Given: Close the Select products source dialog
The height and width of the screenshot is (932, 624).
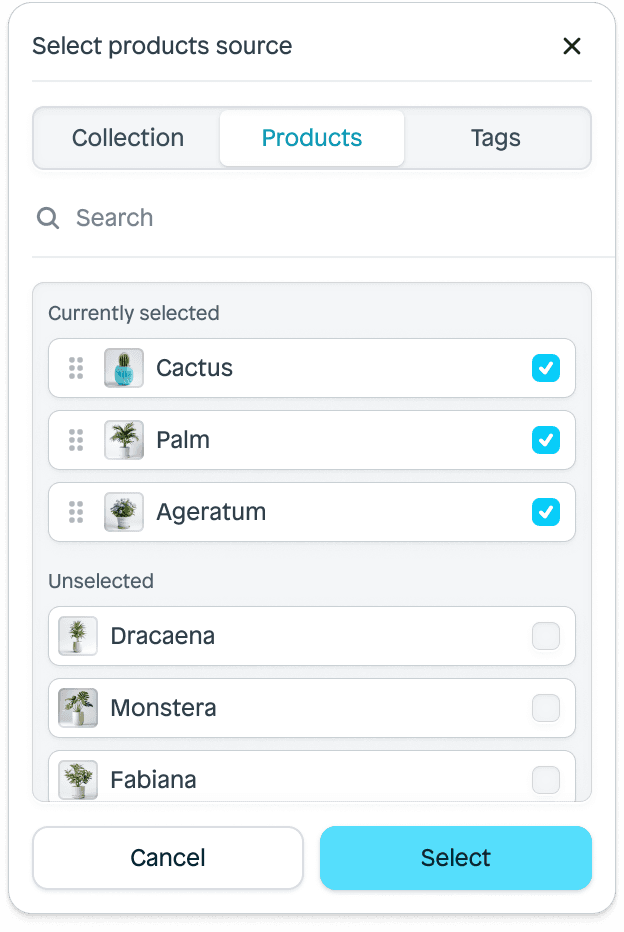Looking at the screenshot, I should [571, 46].
